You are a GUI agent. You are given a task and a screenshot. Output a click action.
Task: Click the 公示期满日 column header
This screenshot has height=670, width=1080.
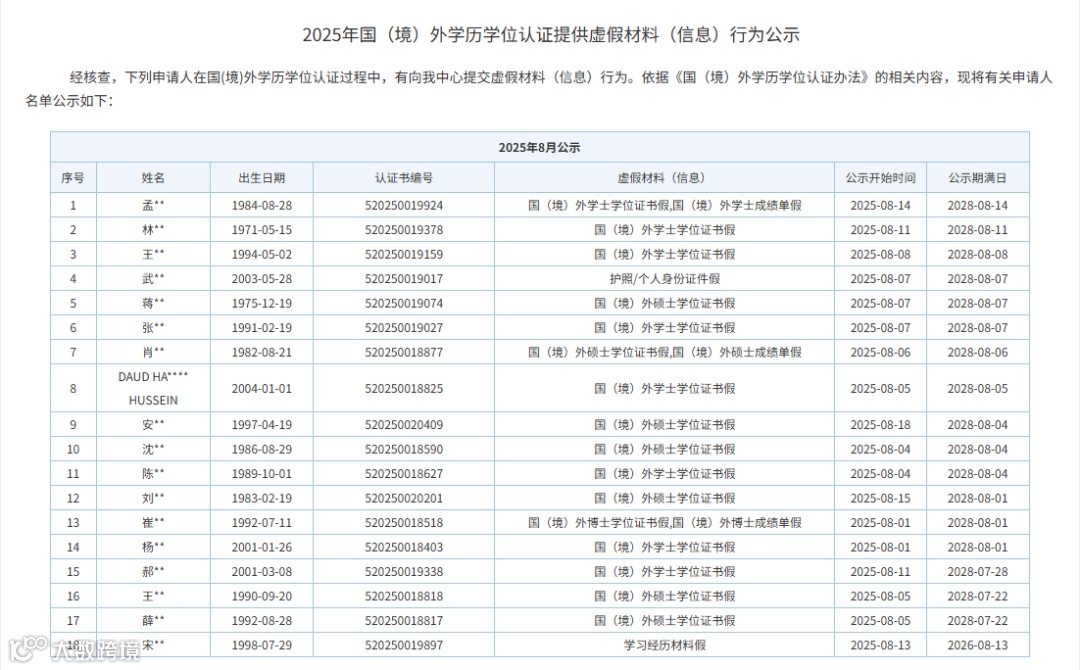click(x=977, y=178)
